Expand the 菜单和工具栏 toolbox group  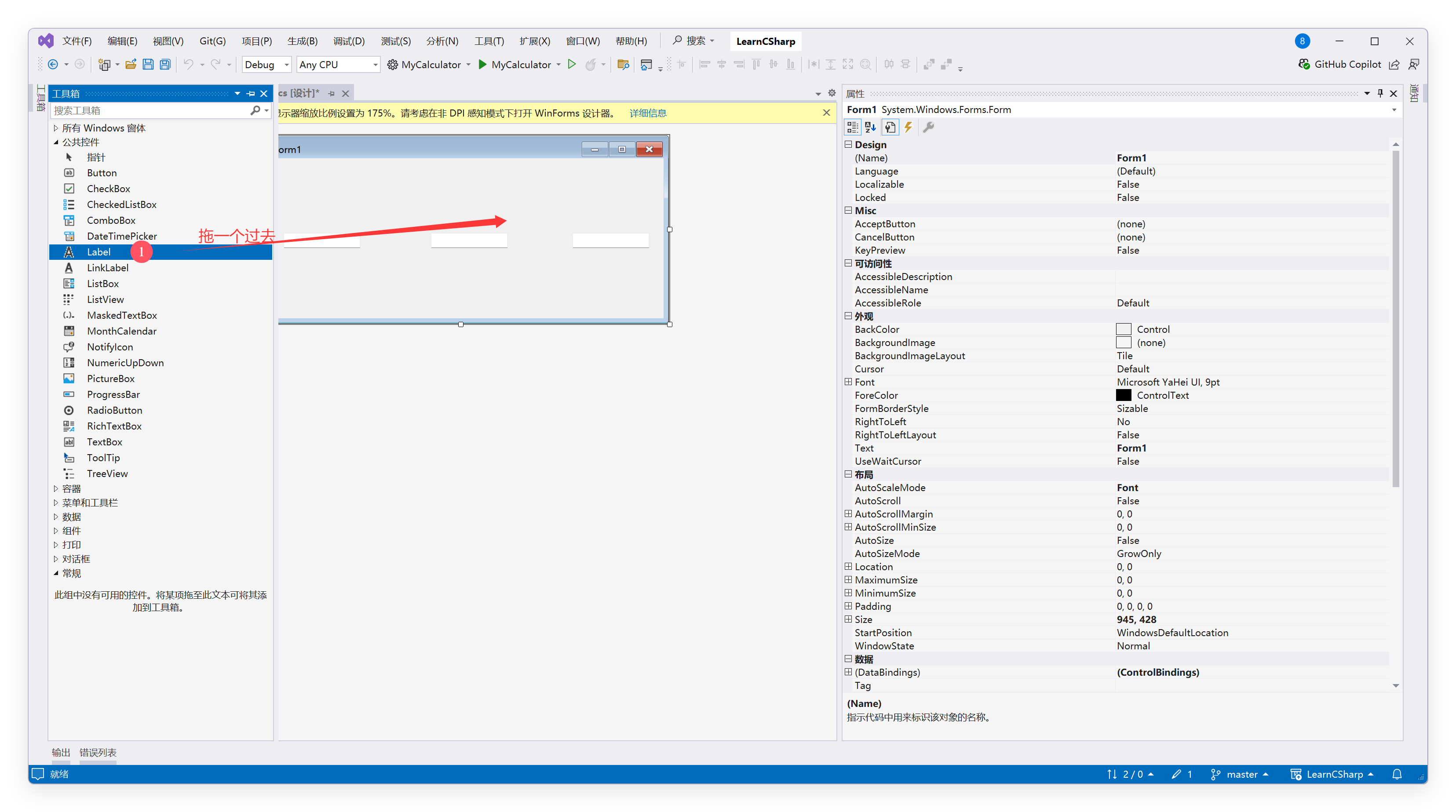tap(55, 502)
